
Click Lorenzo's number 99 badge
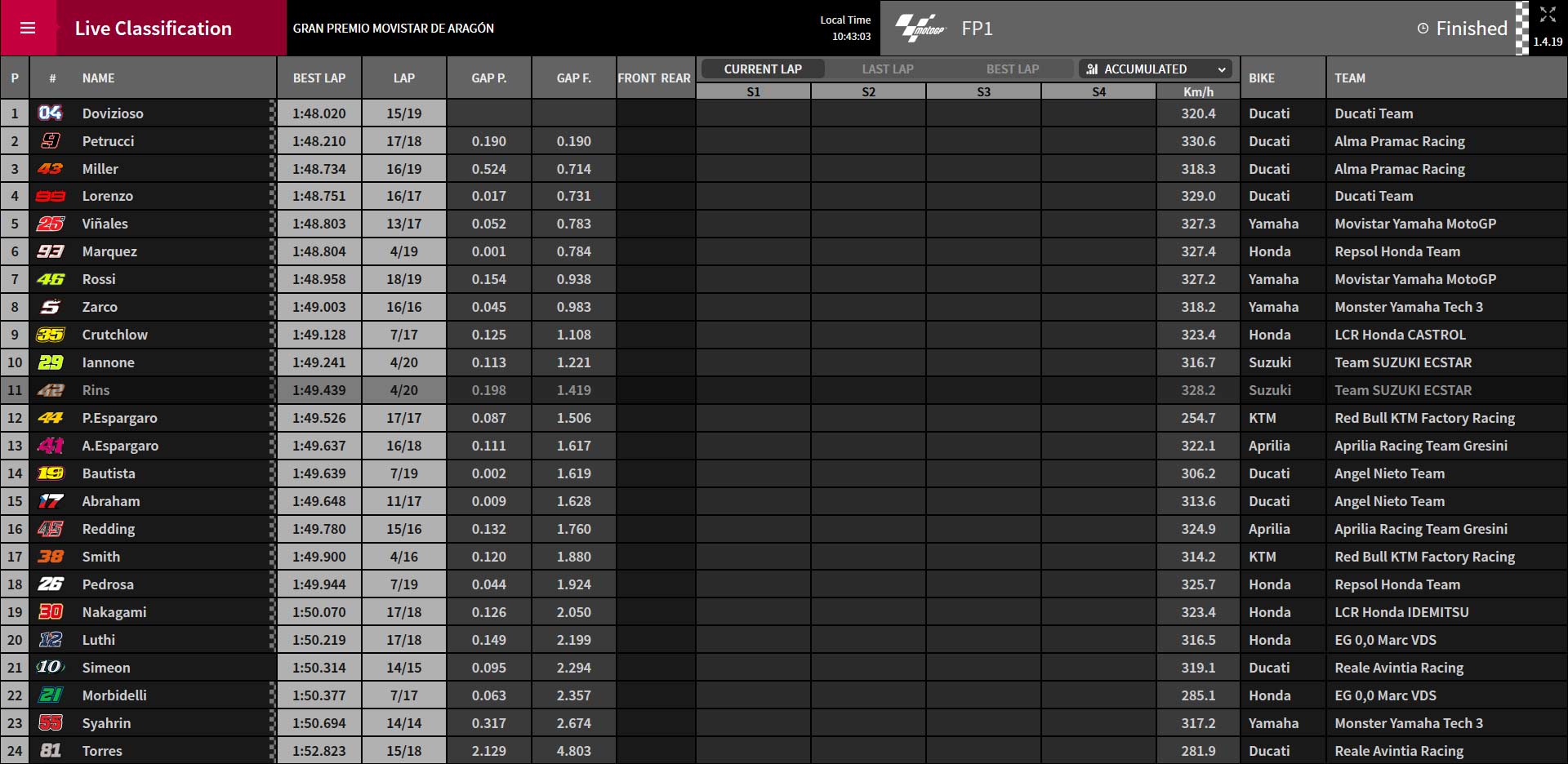[x=50, y=196]
